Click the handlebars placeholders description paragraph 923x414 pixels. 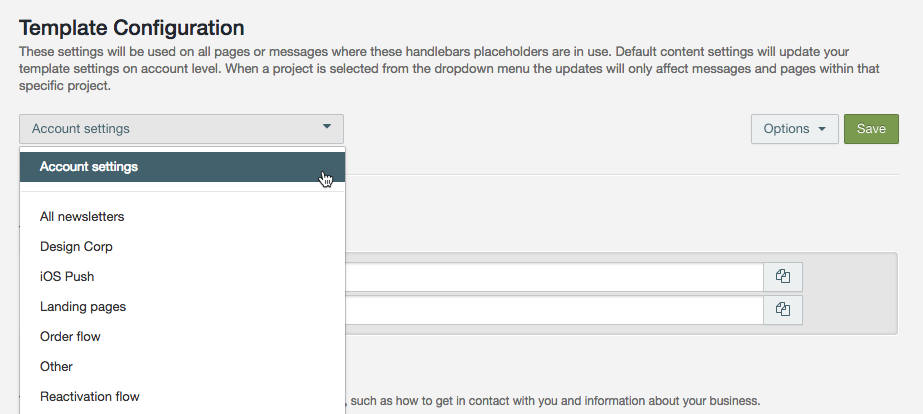tap(440, 68)
